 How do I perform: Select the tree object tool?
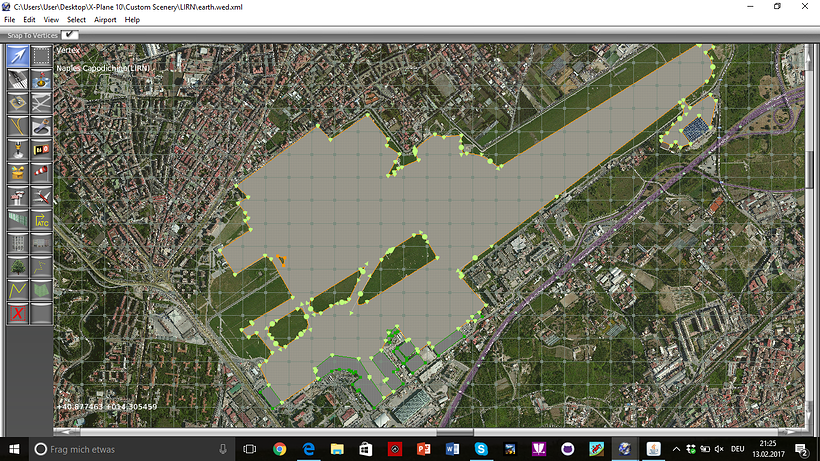tap(18, 267)
